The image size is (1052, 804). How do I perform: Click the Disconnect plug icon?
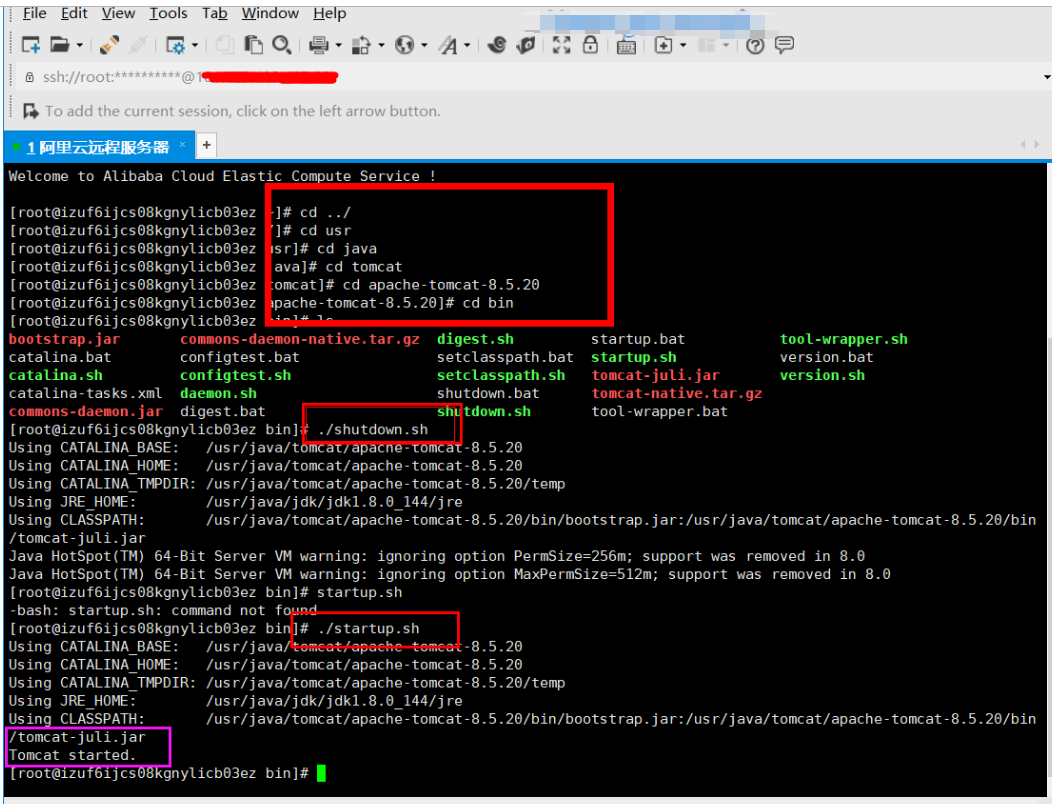109,45
